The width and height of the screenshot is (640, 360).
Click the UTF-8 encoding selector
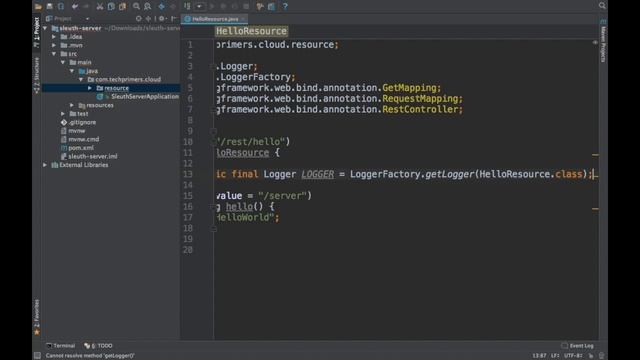tap(573, 356)
